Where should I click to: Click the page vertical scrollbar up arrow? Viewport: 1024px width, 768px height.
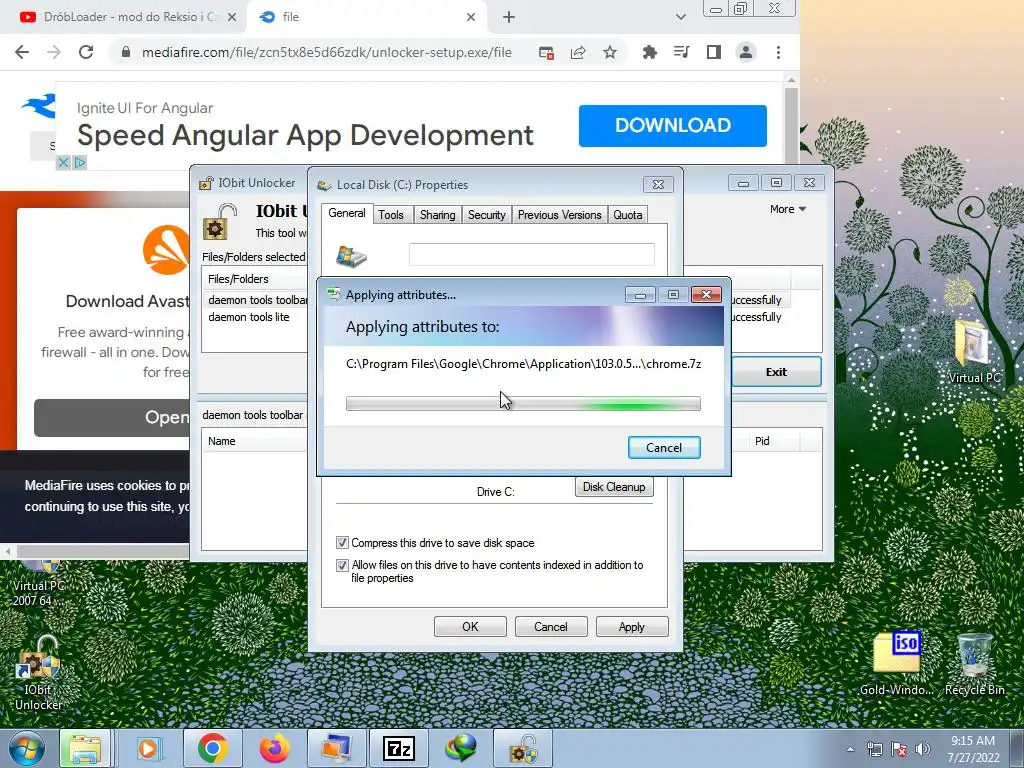click(x=791, y=80)
